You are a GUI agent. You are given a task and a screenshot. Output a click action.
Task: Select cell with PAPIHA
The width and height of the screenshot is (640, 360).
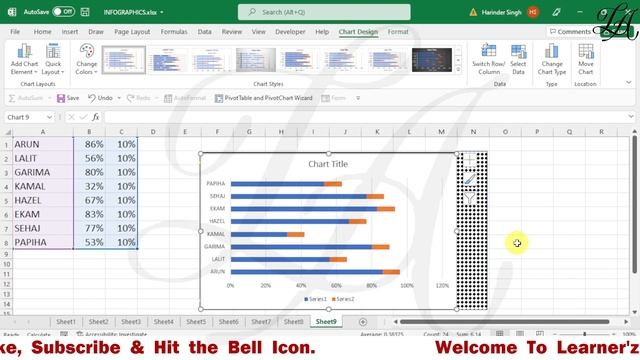point(42,242)
